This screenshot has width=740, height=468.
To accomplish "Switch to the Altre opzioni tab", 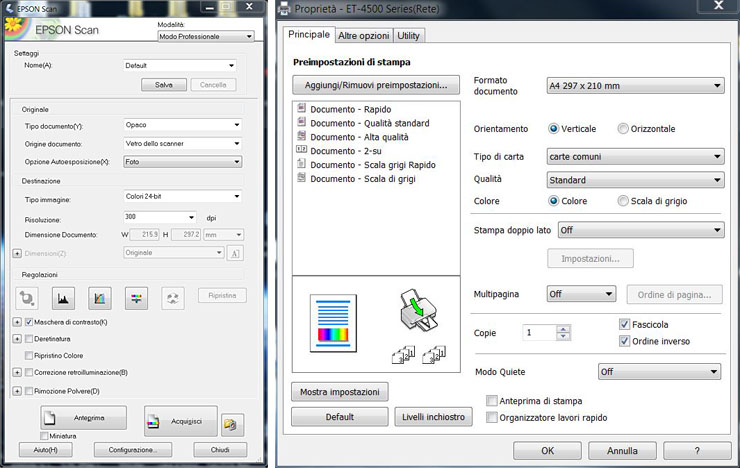I will click(x=363, y=35).
